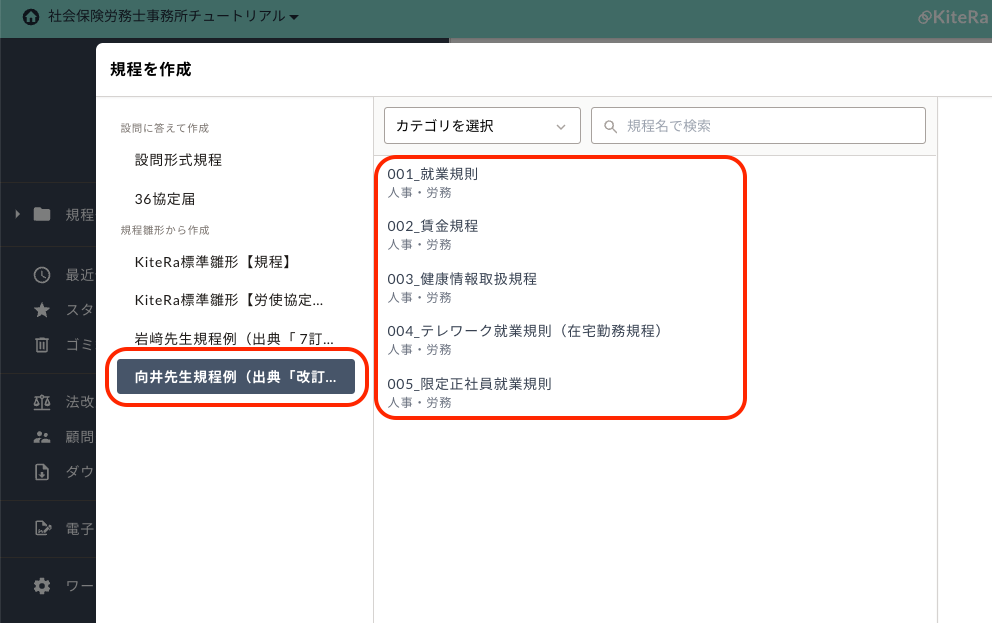Click the clock icon for recent items
This screenshot has height=623, width=992.
(42, 275)
